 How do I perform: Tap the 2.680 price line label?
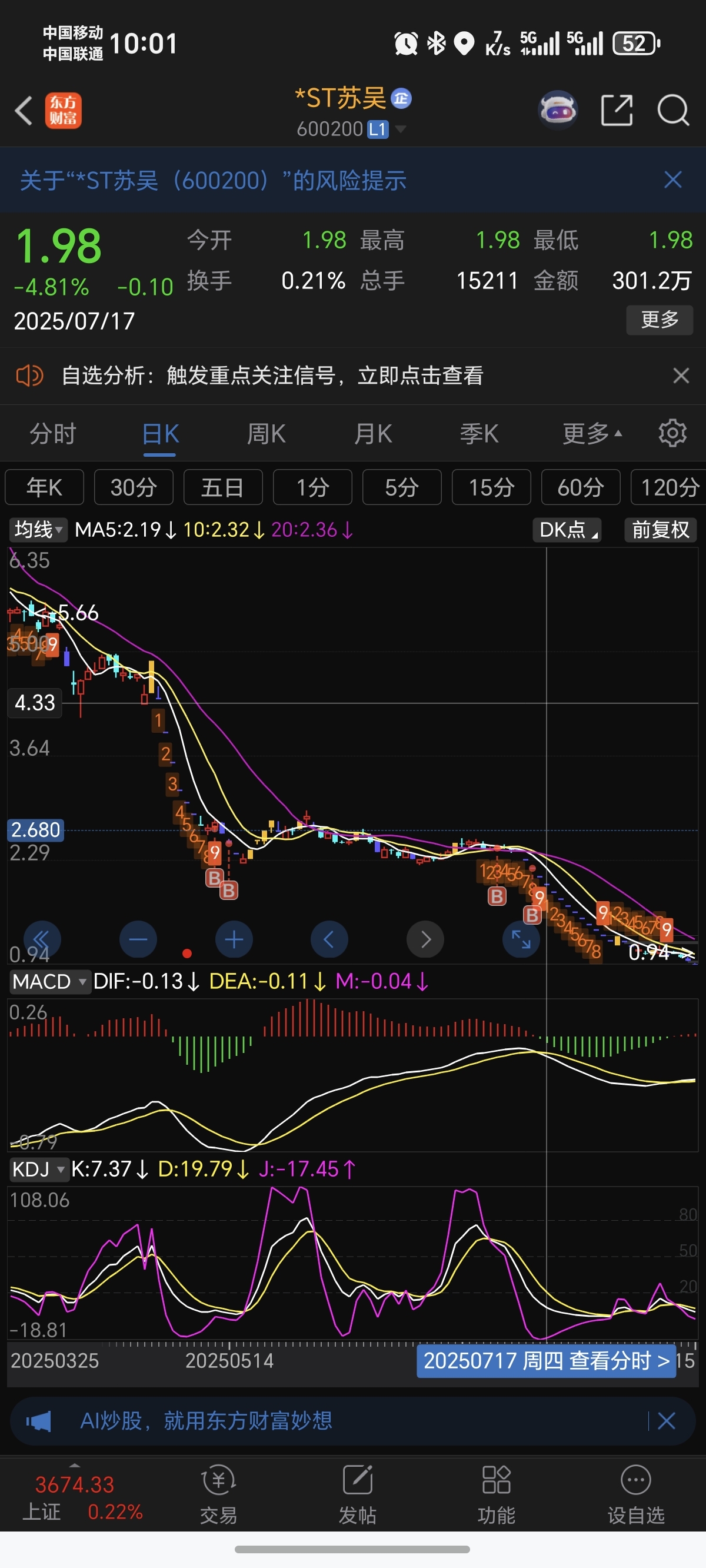(35, 830)
